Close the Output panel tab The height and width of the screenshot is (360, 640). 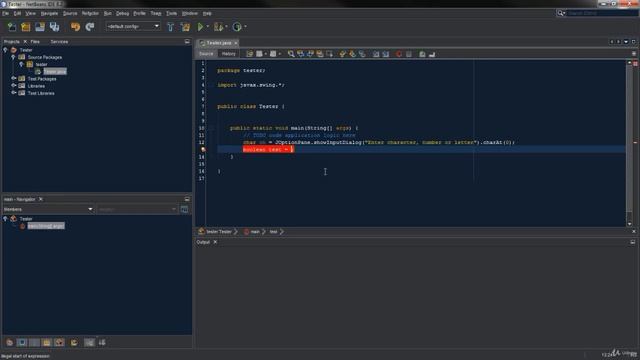coord(215,242)
